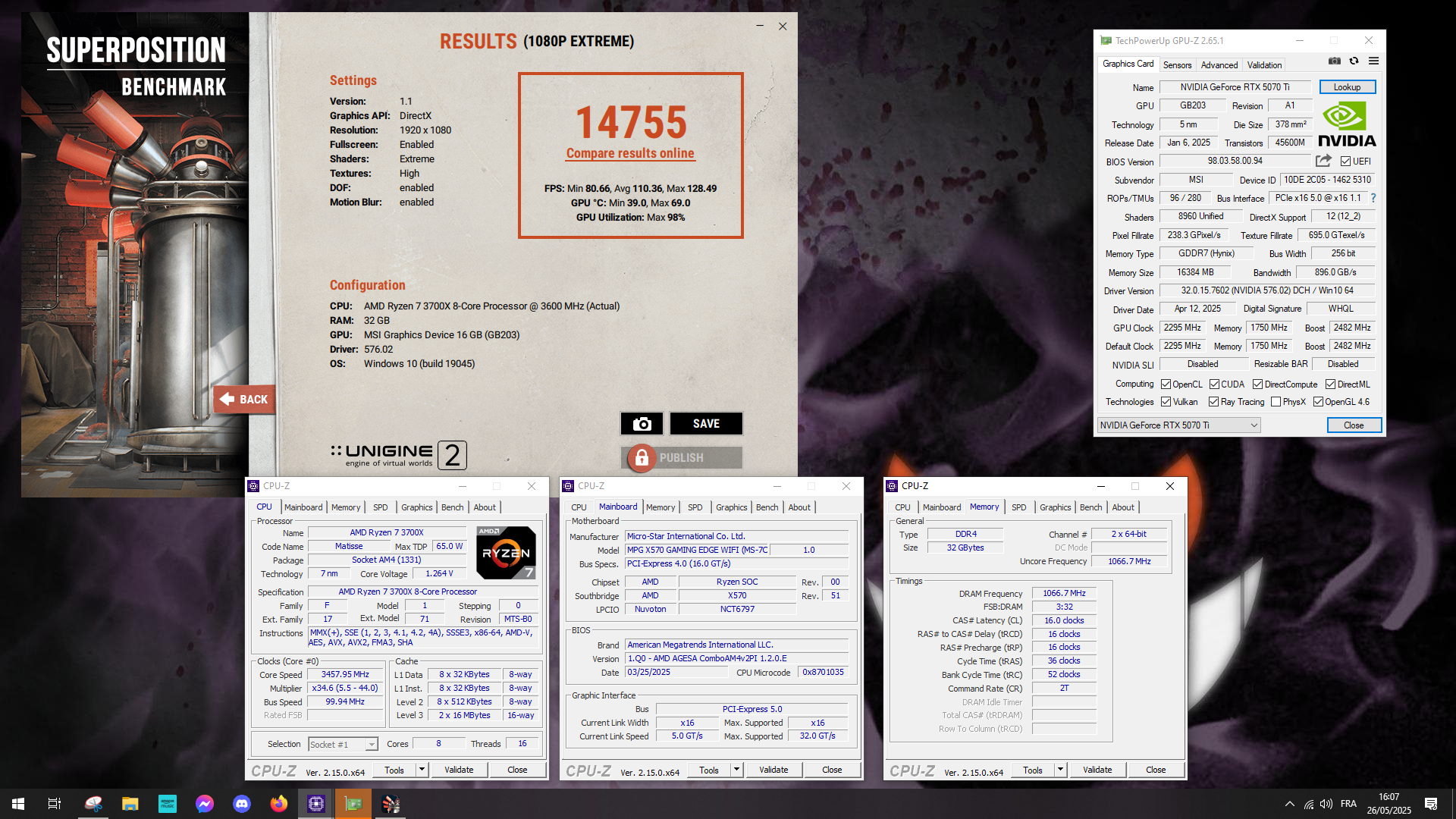Click Lookup button in GPU-Z
Image resolution: width=1456 pixels, height=819 pixels.
point(1347,87)
